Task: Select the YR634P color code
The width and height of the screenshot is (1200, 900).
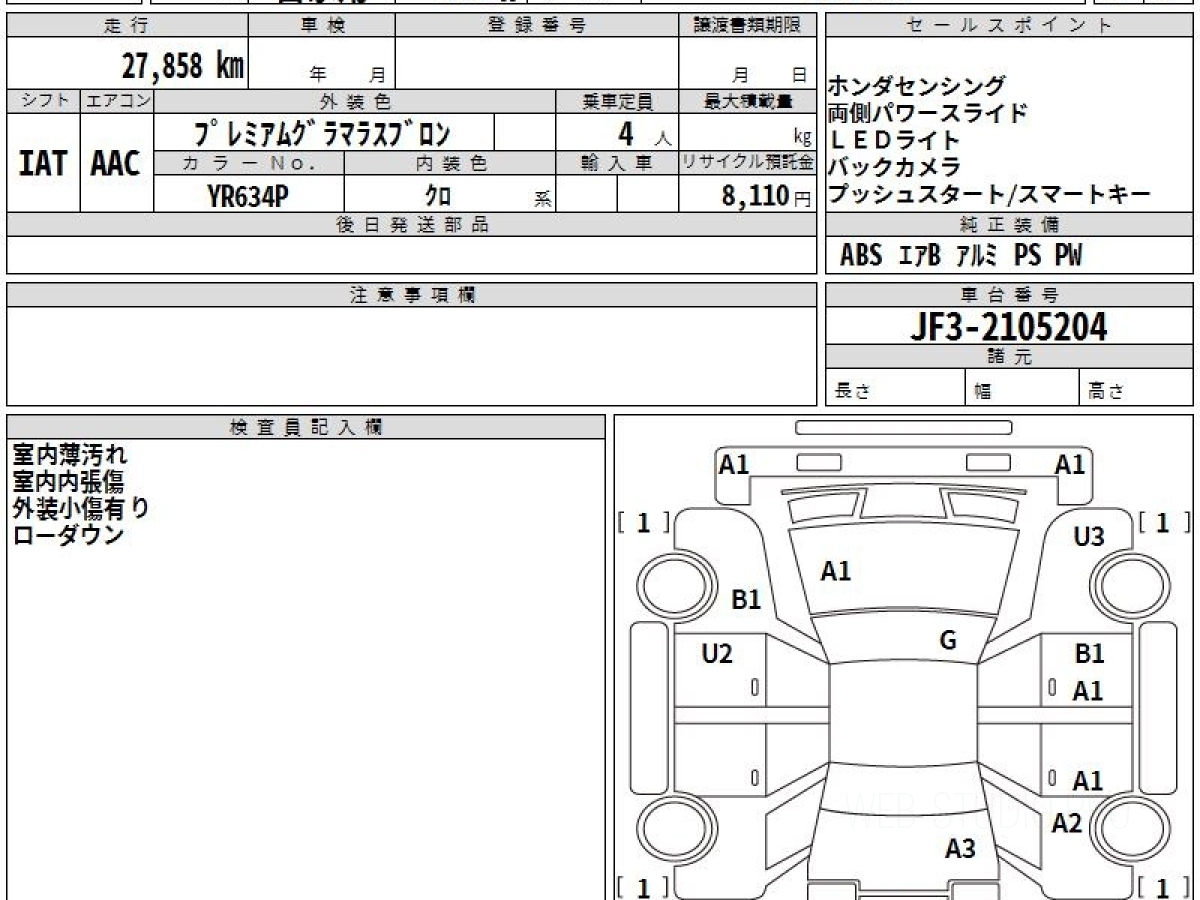Action: click(249, 195)
